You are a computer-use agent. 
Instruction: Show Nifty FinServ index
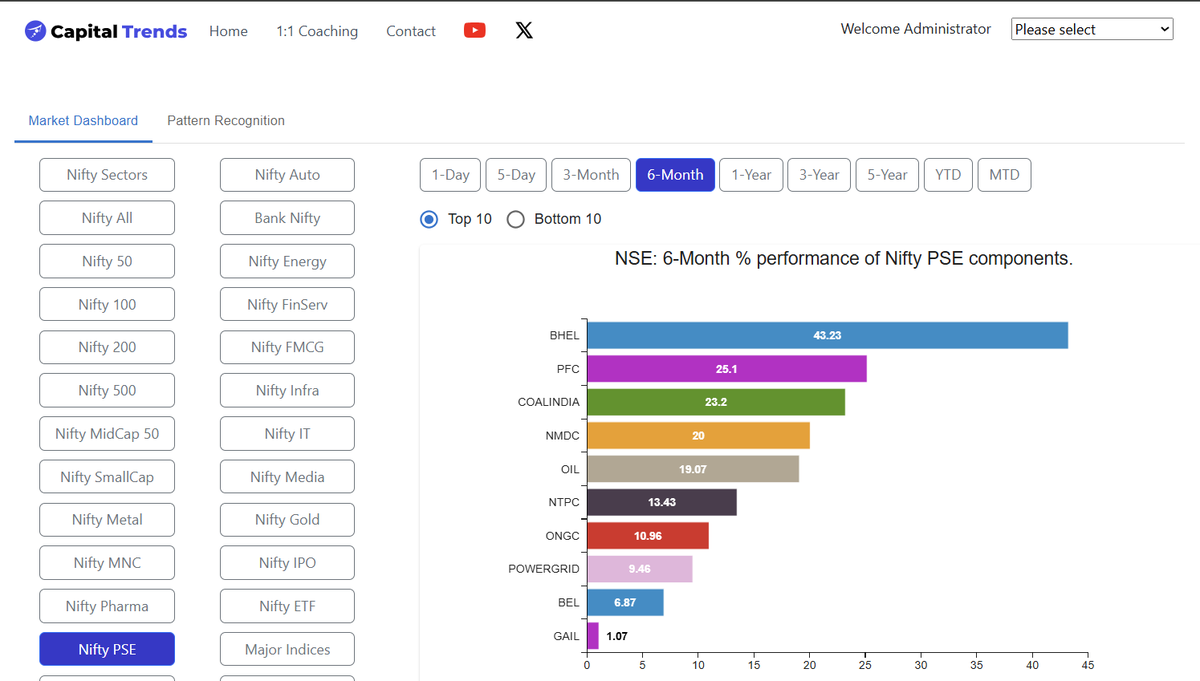point(287,304)
